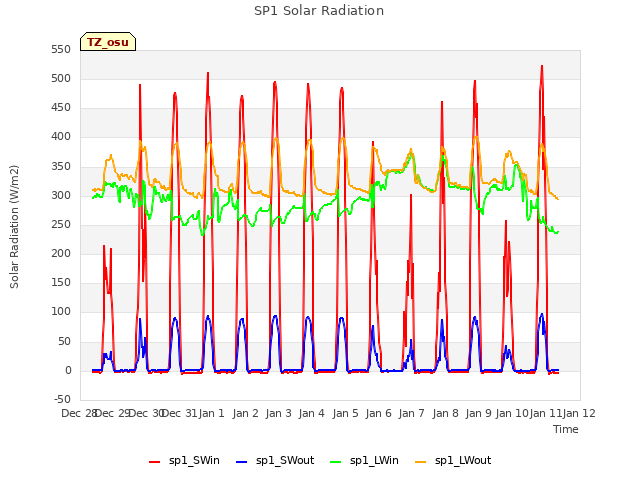Select the sp1_LWout legend label
Viewport: 640px width, 480px height.
click(463, 460)
